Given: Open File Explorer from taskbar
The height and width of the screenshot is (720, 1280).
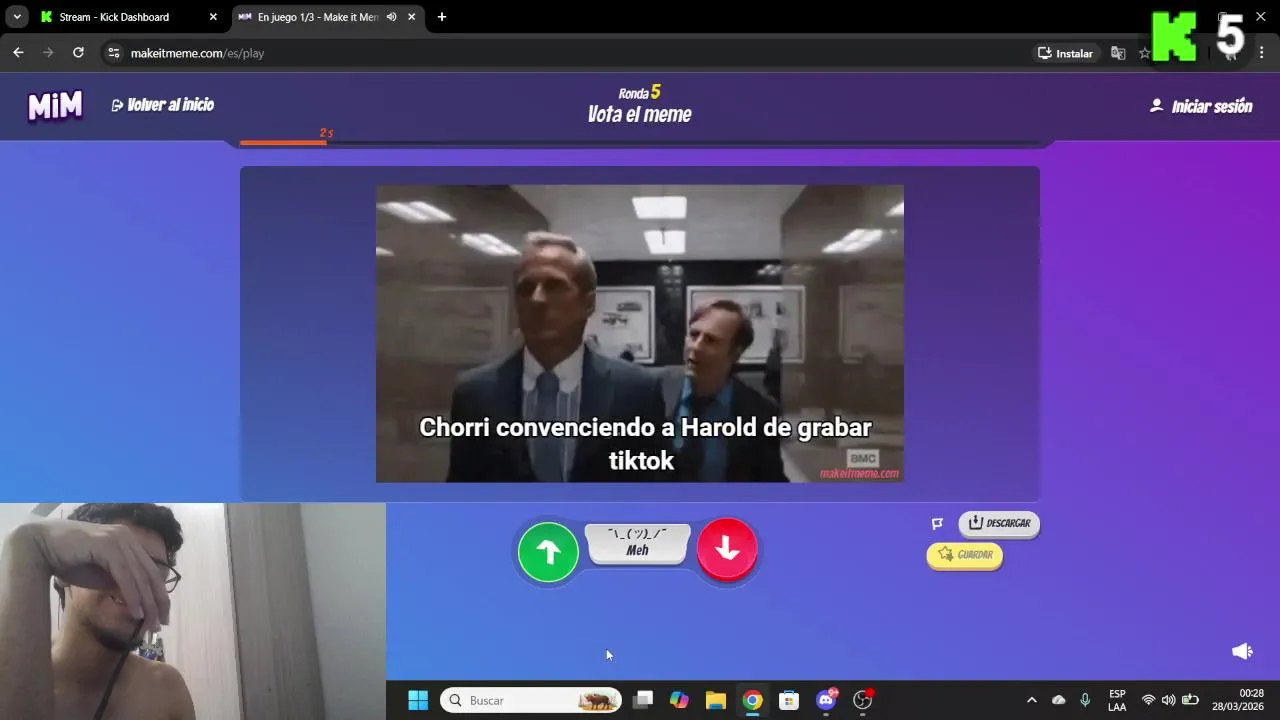Looking at the screenshot, I should (715, 700).
